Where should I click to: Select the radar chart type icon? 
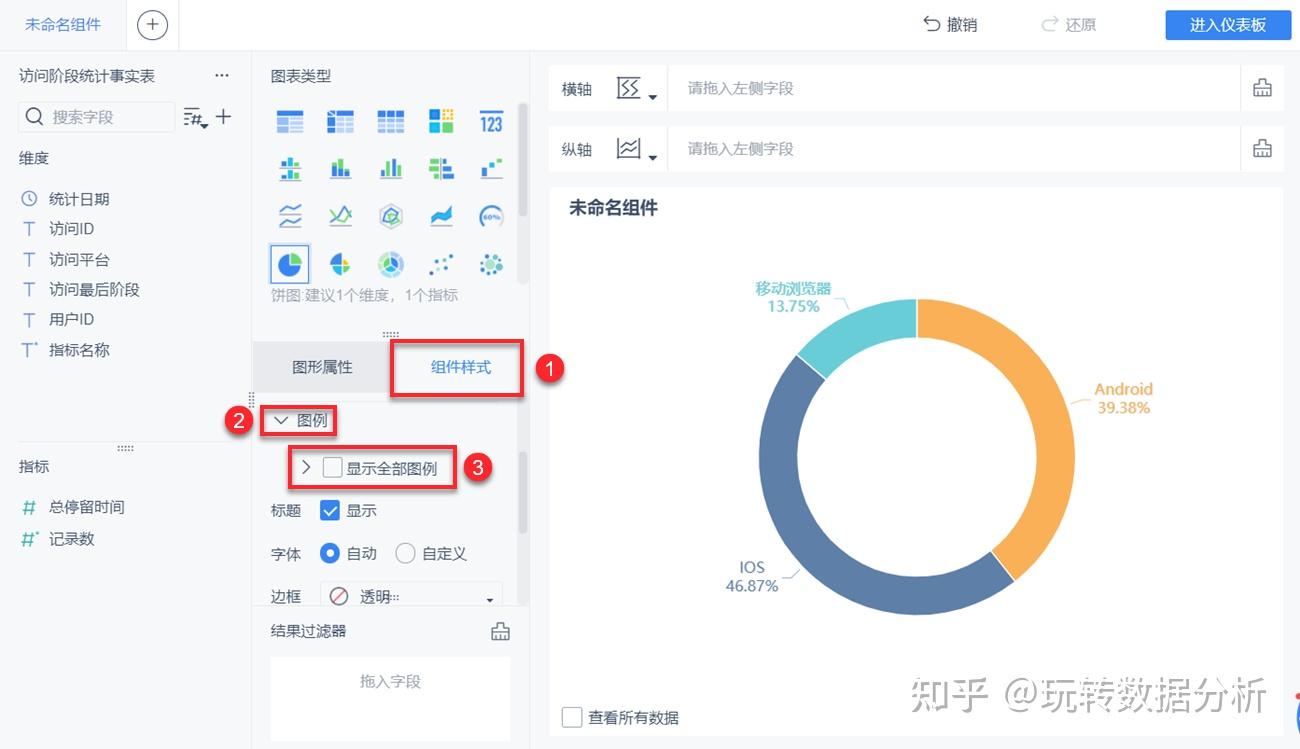click(x=390, y=215)
